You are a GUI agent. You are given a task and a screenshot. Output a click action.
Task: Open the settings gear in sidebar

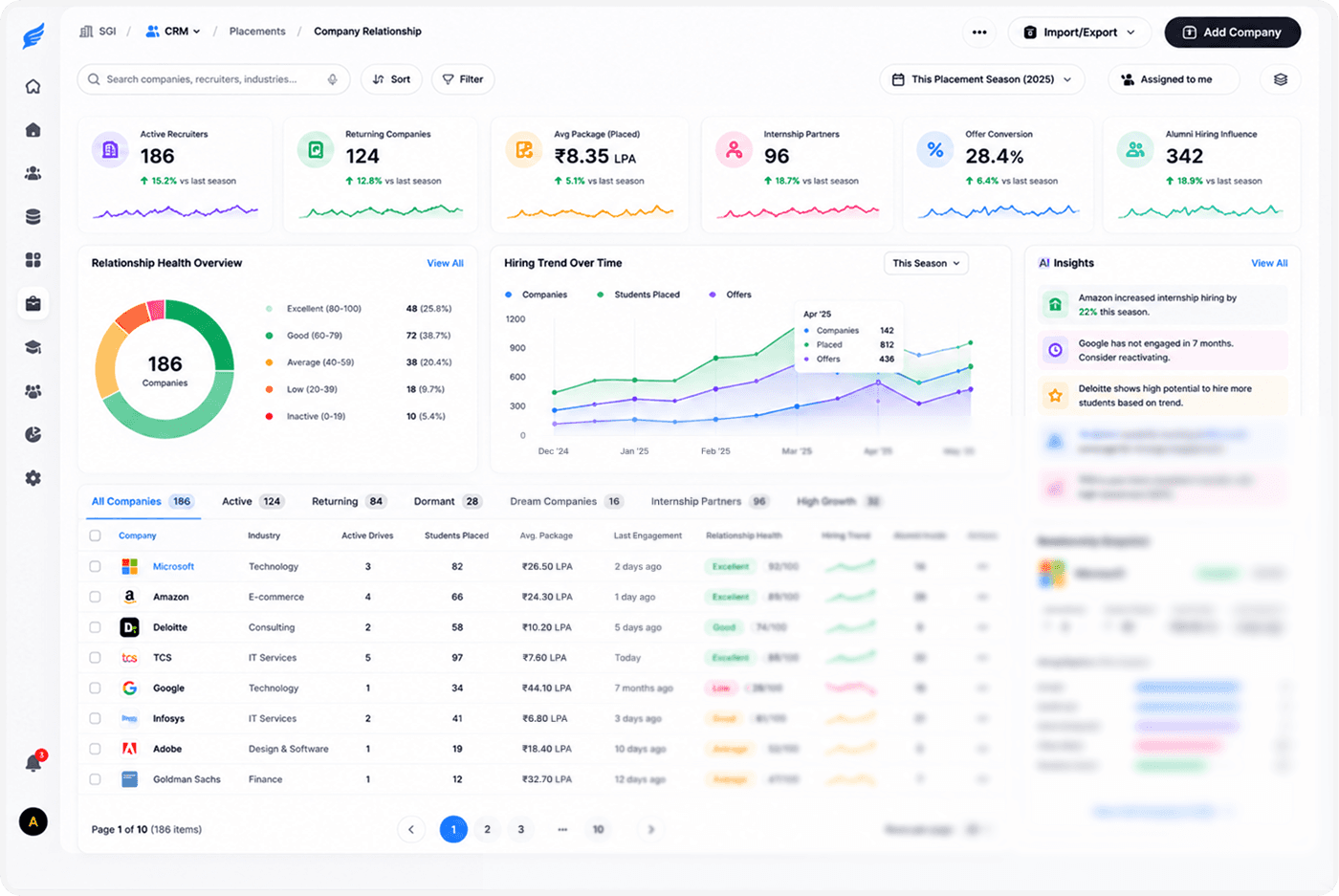click(x=33, y=478)
